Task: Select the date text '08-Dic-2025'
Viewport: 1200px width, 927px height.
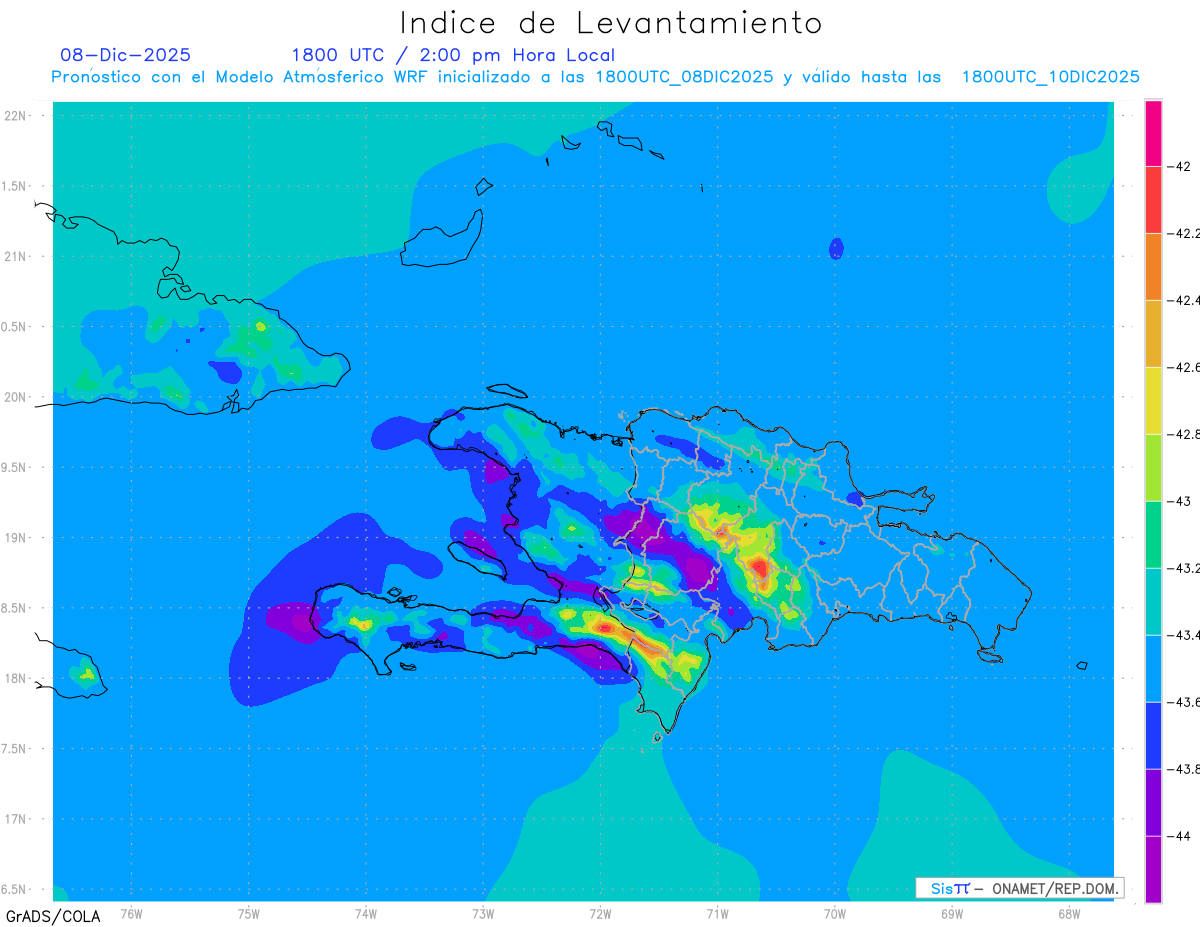Action: [x=125, y=55]
